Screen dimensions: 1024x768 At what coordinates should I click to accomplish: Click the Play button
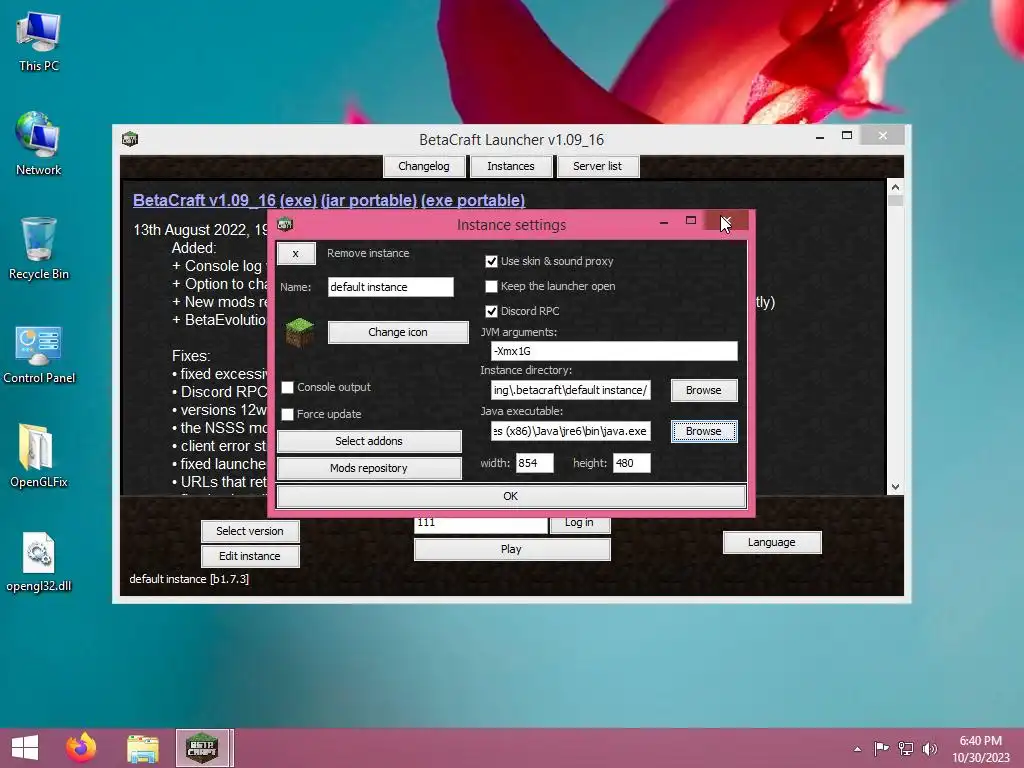click(511, 549)
